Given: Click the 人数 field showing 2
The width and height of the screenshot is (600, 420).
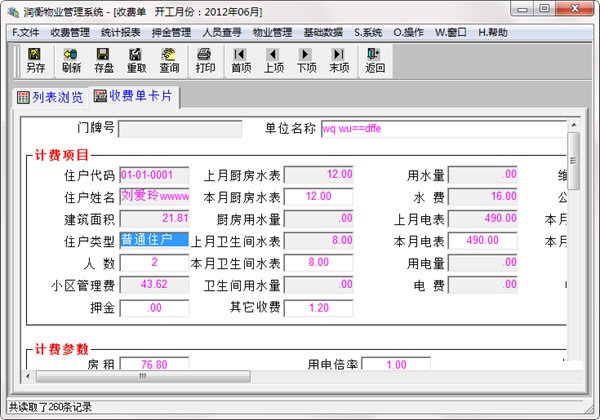Looking at the screenshot, I should coord(154,262).
